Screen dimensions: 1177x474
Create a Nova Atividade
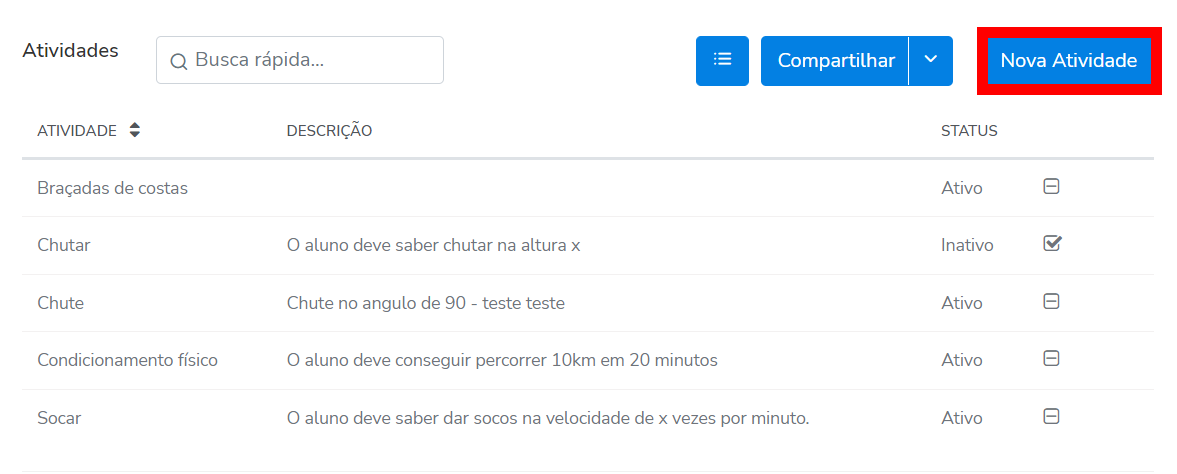pyautogui.click(x=1068, y=61)
